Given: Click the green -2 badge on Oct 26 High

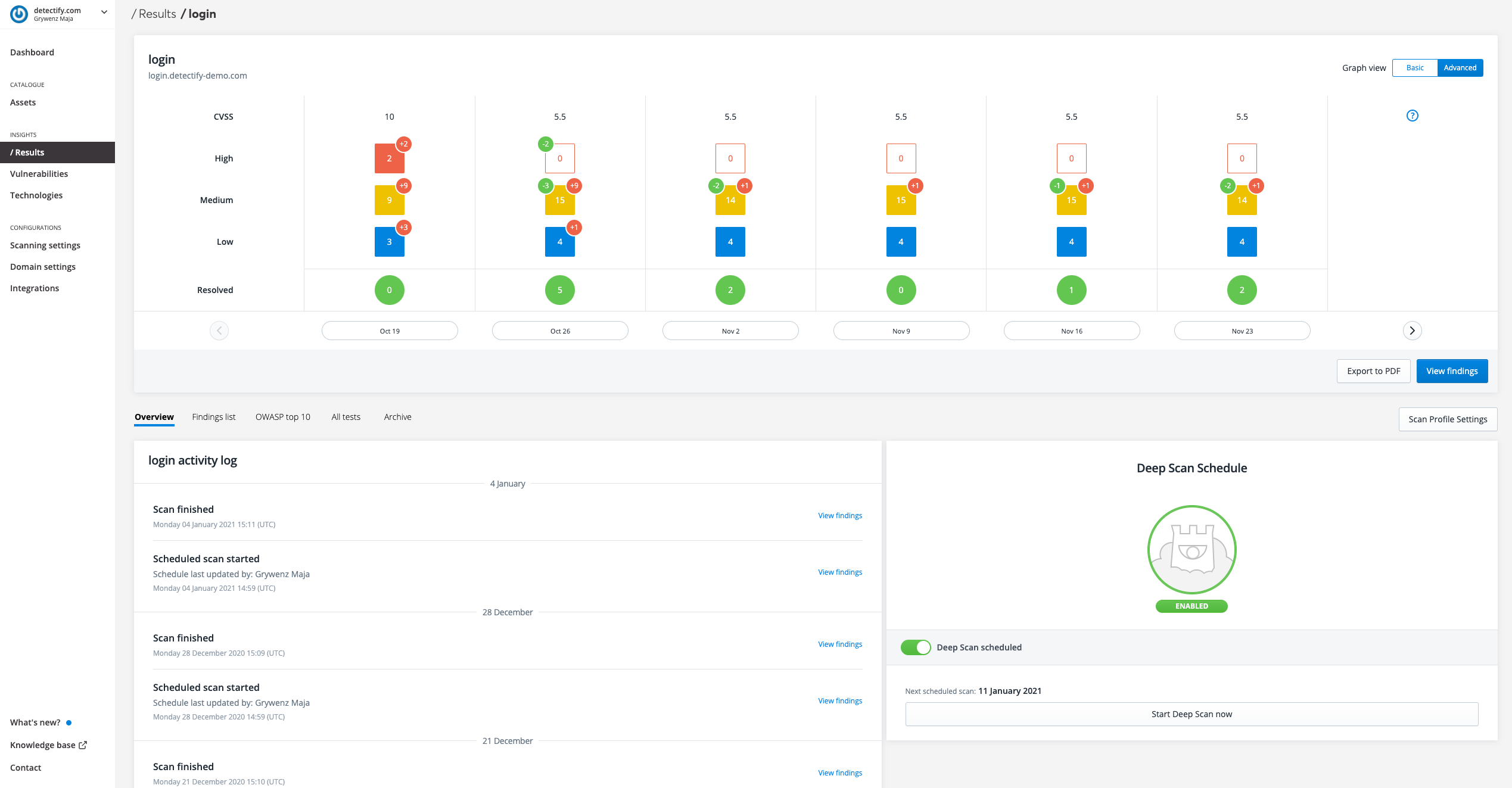Looking at the screenshot, I should (545, 144).
